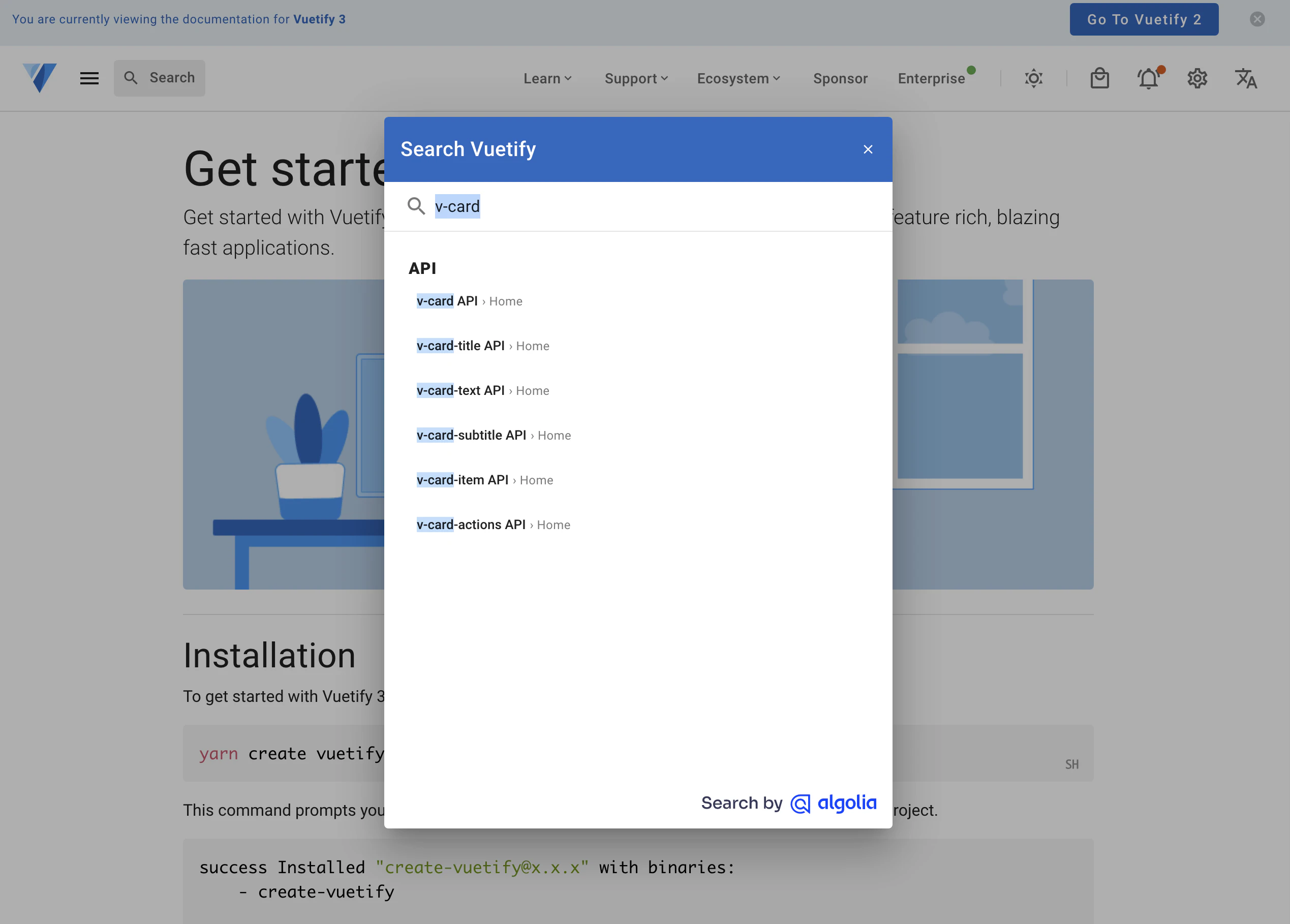Click the Vuetify logo in the header
The width and height of the screenshot is (1290, 924).
pos(39,78)
